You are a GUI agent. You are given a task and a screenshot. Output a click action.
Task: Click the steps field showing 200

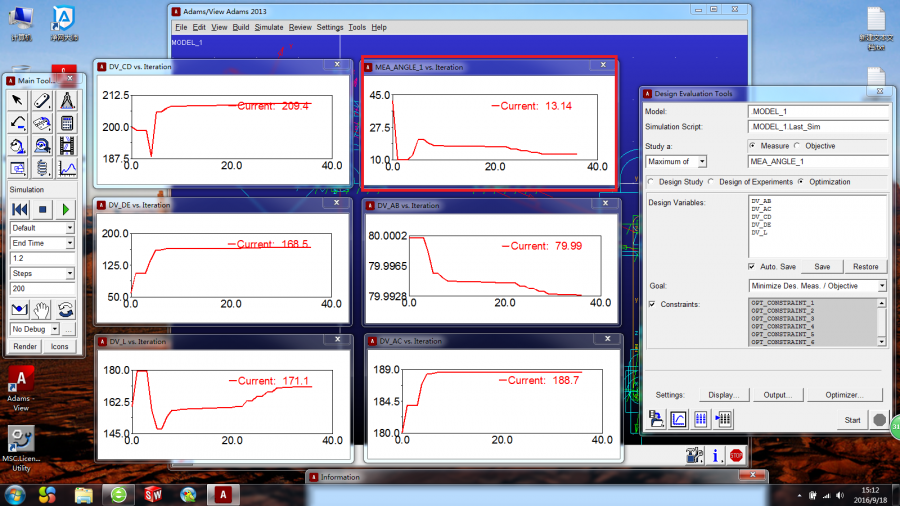pyautogui.click(x=42, y=289)
